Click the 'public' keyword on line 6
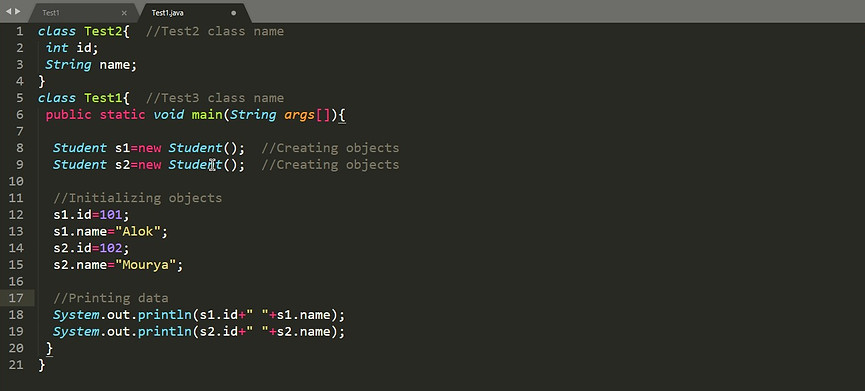 [x=69, y=115]
